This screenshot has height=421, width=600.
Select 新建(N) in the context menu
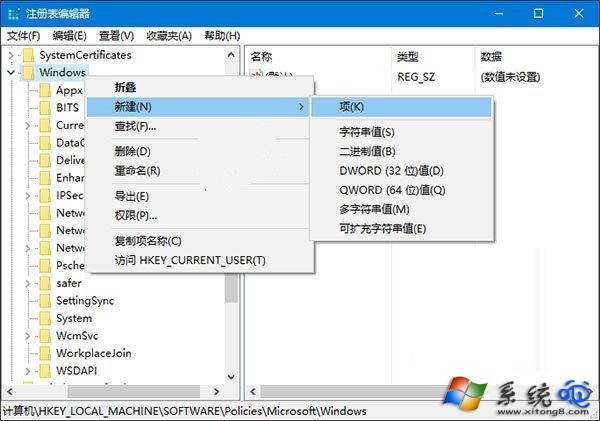click(197, 107)
